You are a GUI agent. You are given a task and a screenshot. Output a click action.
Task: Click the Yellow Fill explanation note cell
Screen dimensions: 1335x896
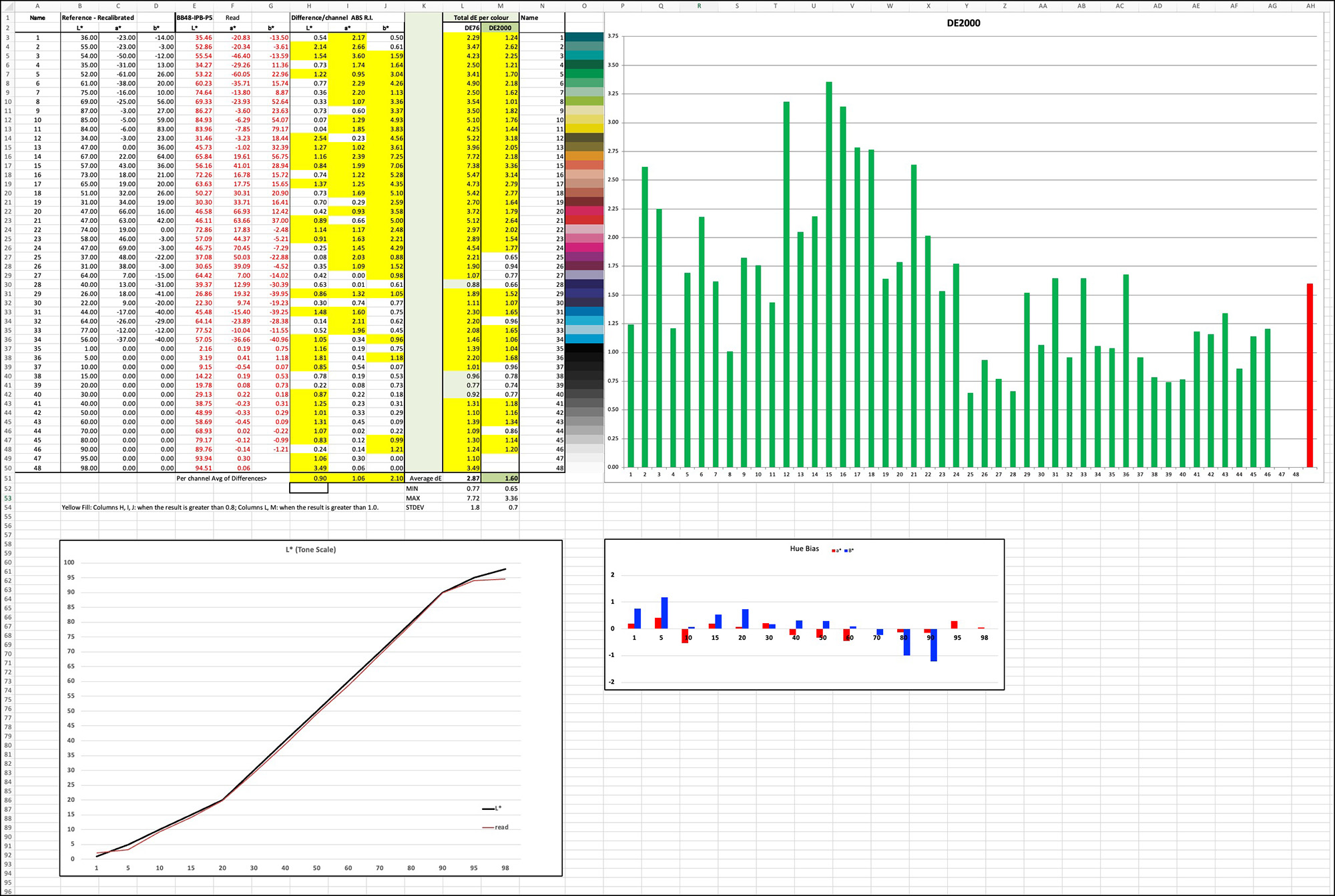coord(220,507)
